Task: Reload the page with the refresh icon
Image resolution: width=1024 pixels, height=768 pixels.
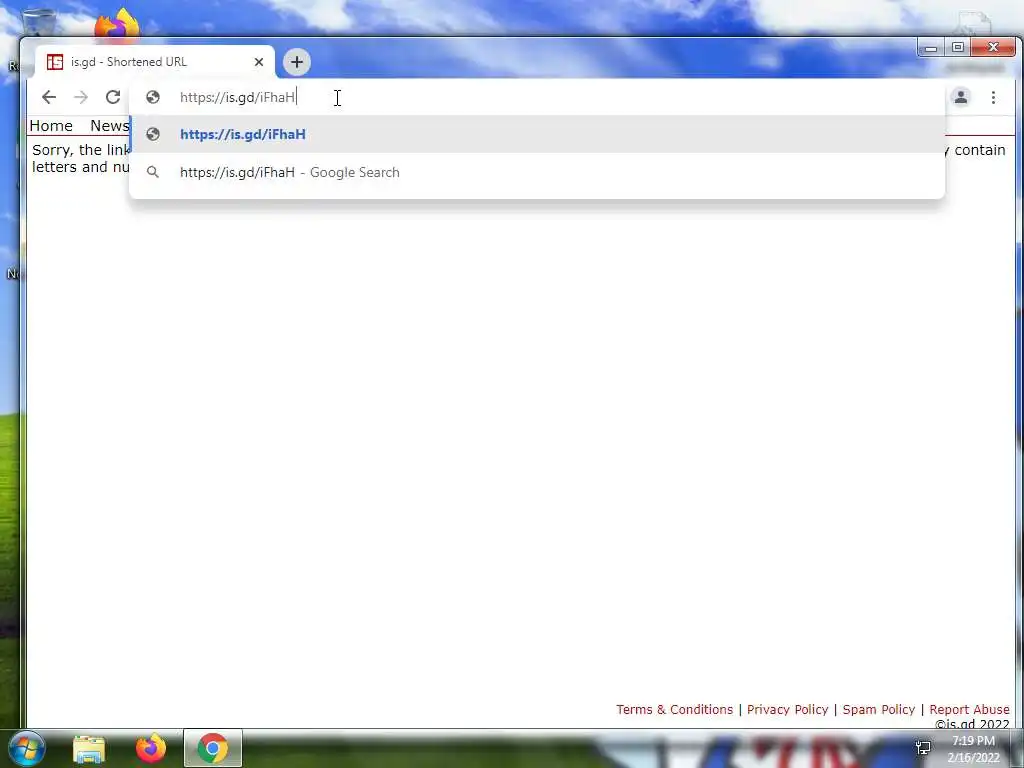Action: coord(113,97)
